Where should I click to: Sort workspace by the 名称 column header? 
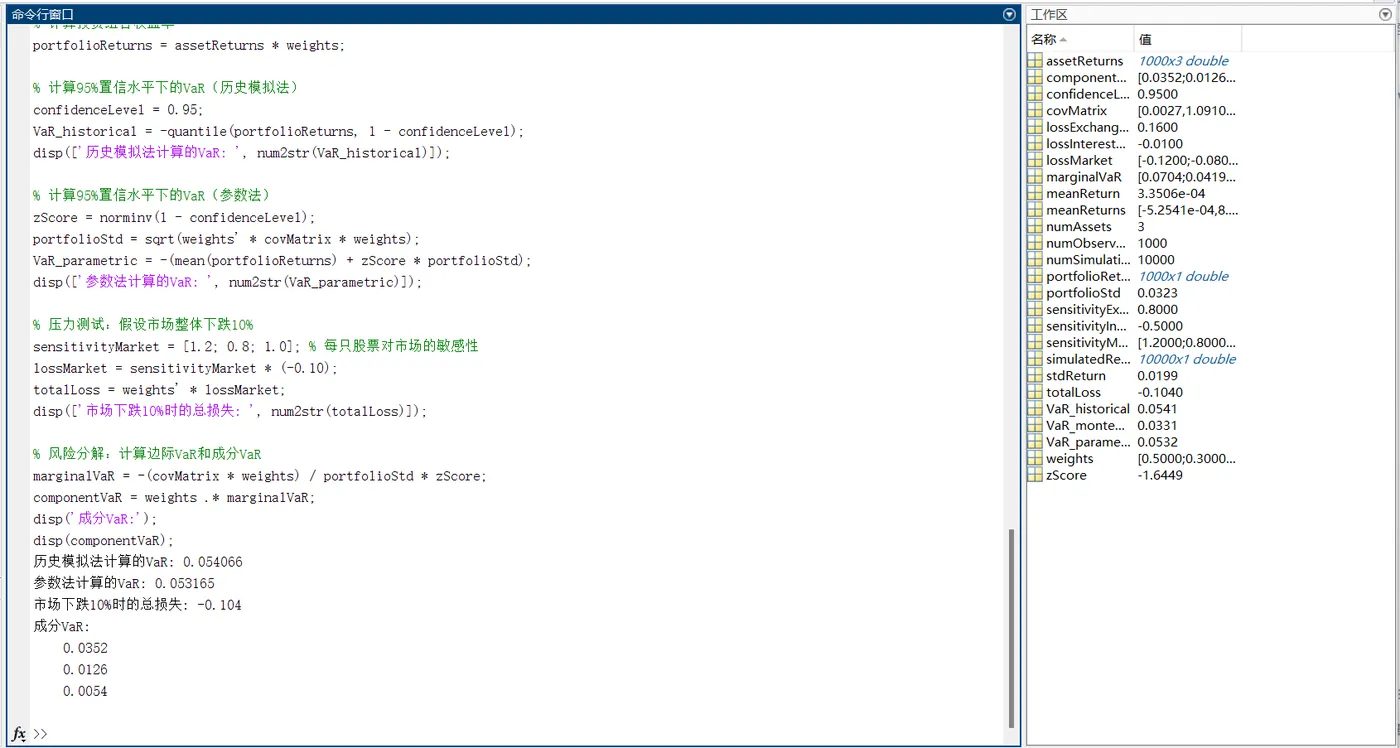pos(1080,39)
